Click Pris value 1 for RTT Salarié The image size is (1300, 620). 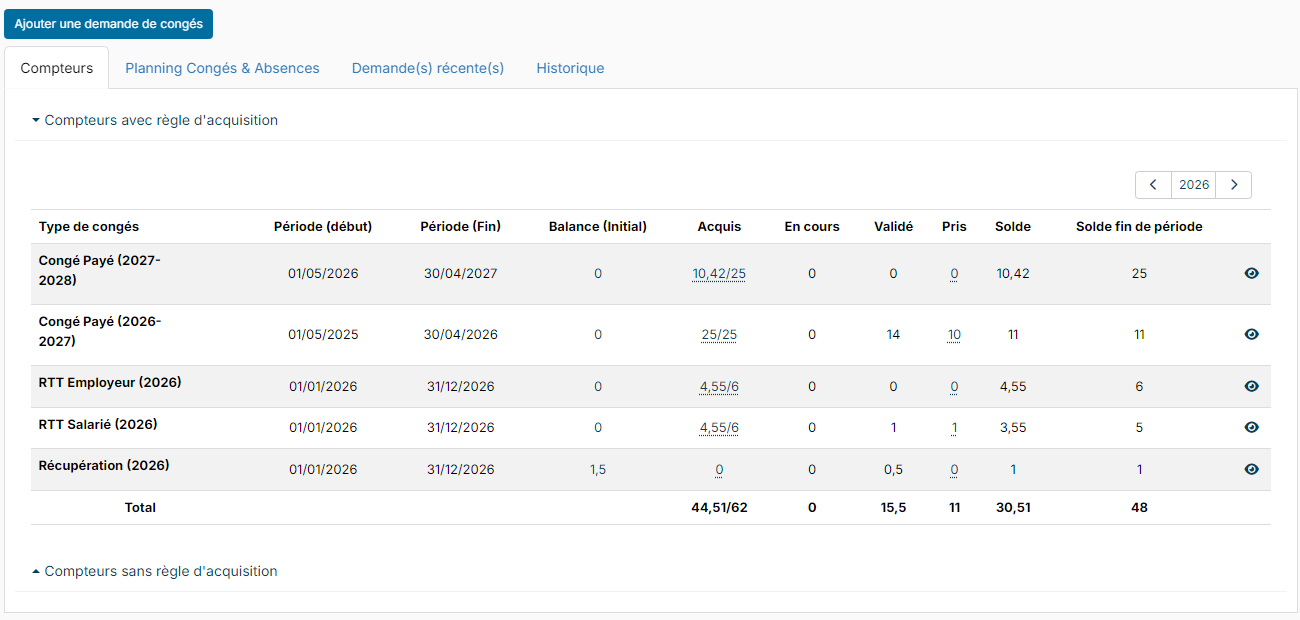(954, 428)
